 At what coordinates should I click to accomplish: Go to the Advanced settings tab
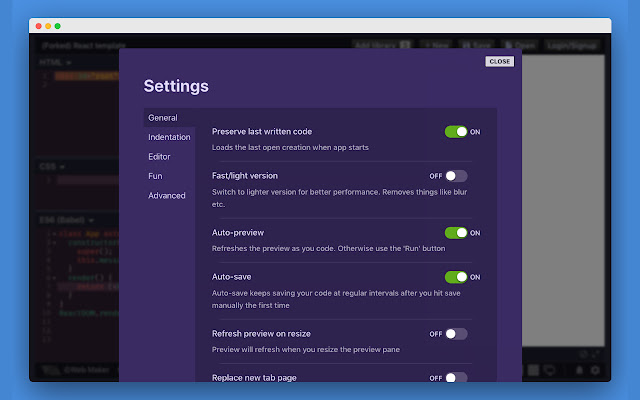tap(167, 195)
